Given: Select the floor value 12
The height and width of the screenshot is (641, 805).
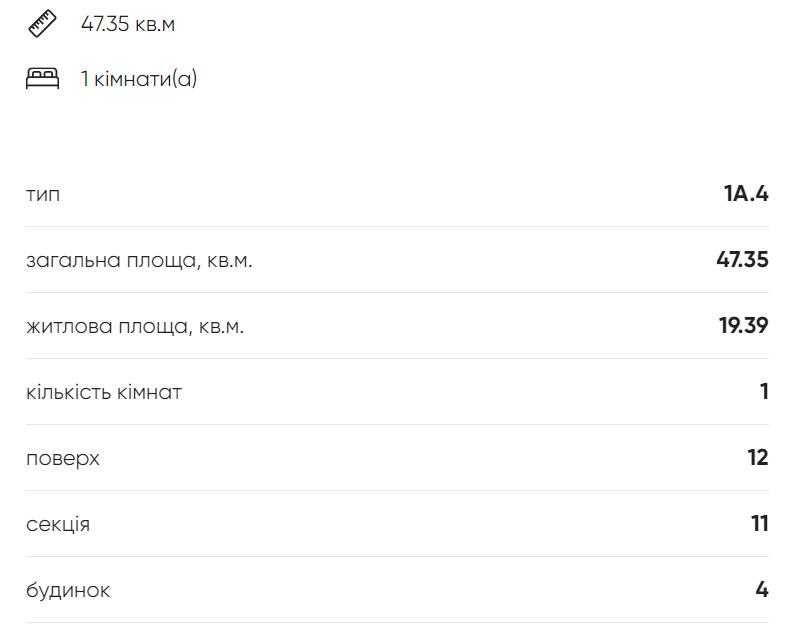Looking at the screenshot, I should pyautogui.click(x=757, y=458).
